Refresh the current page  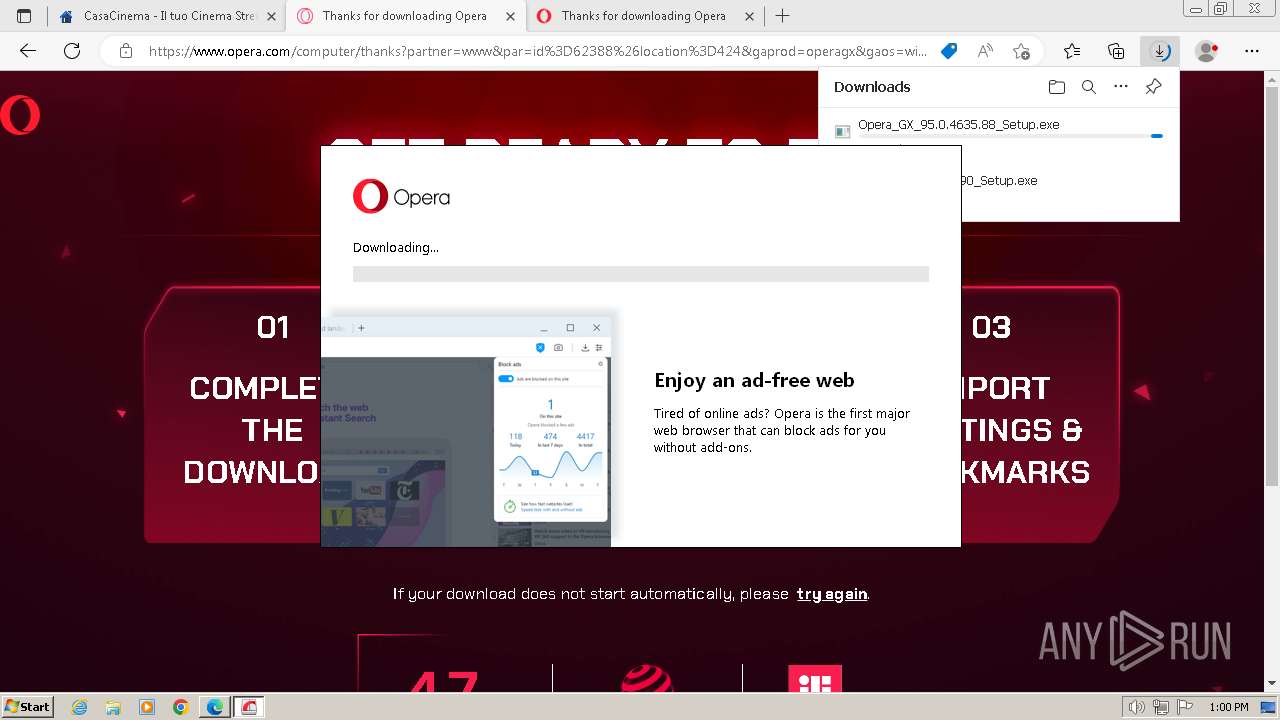tap(72, 51)
